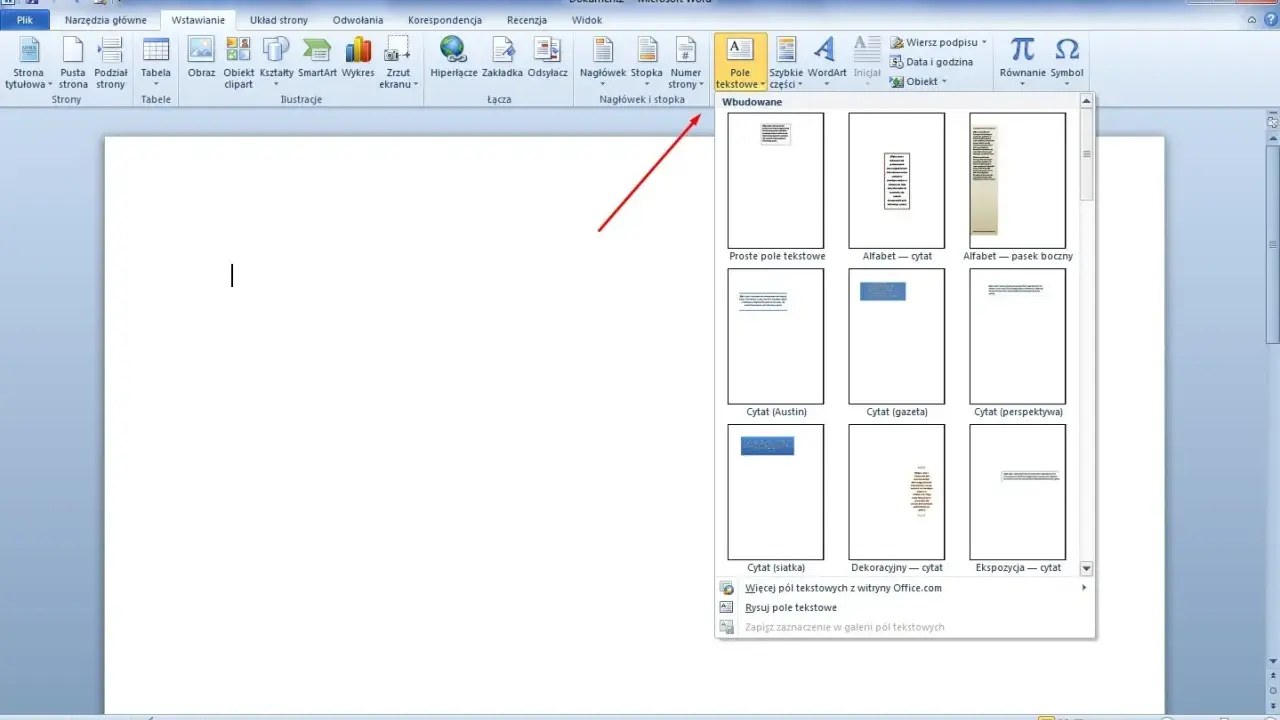Click the Wbudowane gallery heading
Screen dimensions: 1280x720
(752, 102)
